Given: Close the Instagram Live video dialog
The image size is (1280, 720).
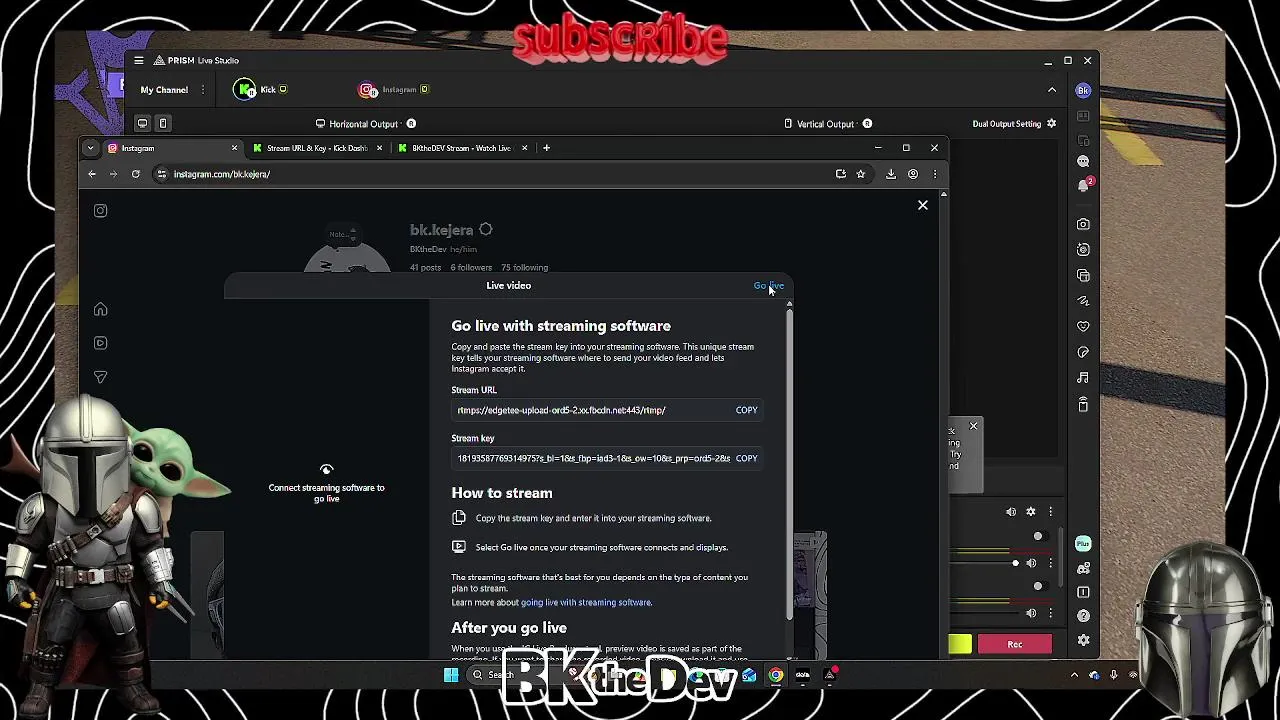Looking at the screenshot, I should 923,205.
